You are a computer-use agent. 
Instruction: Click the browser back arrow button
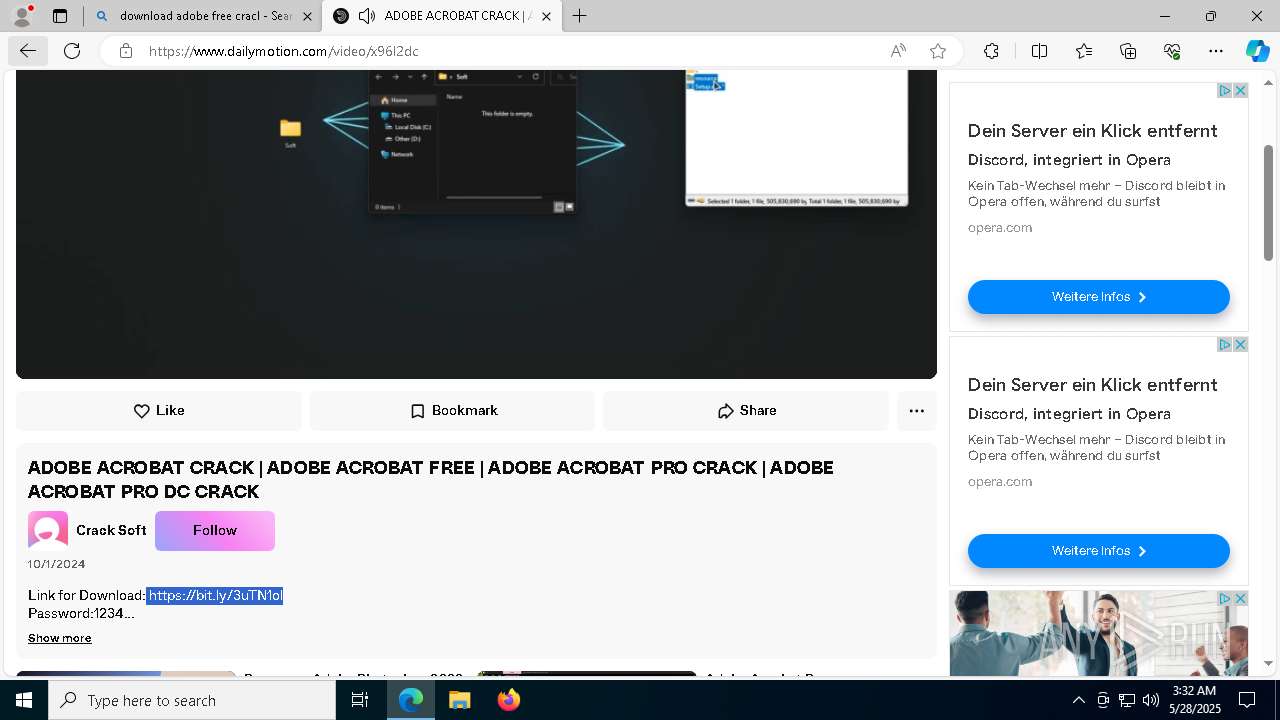click(x=27, y=51)
